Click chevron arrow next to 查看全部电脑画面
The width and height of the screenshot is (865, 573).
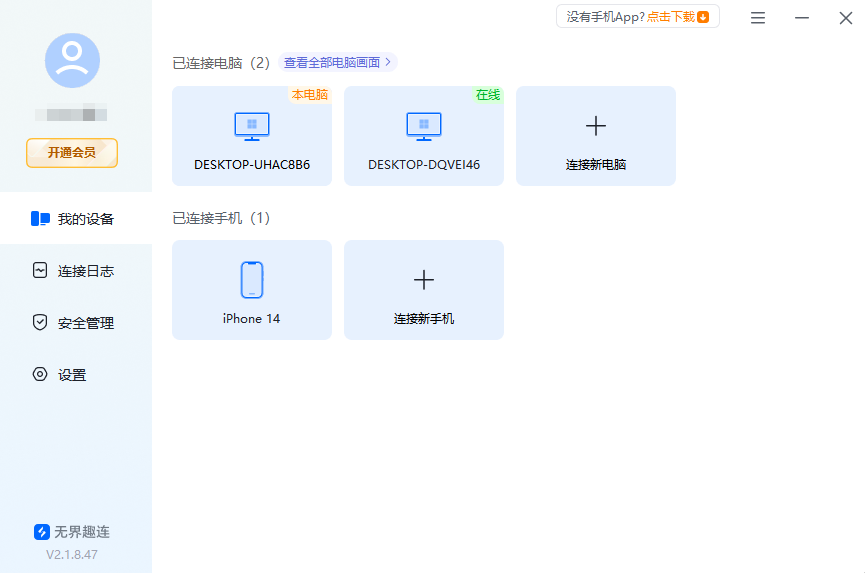[388, 62]
